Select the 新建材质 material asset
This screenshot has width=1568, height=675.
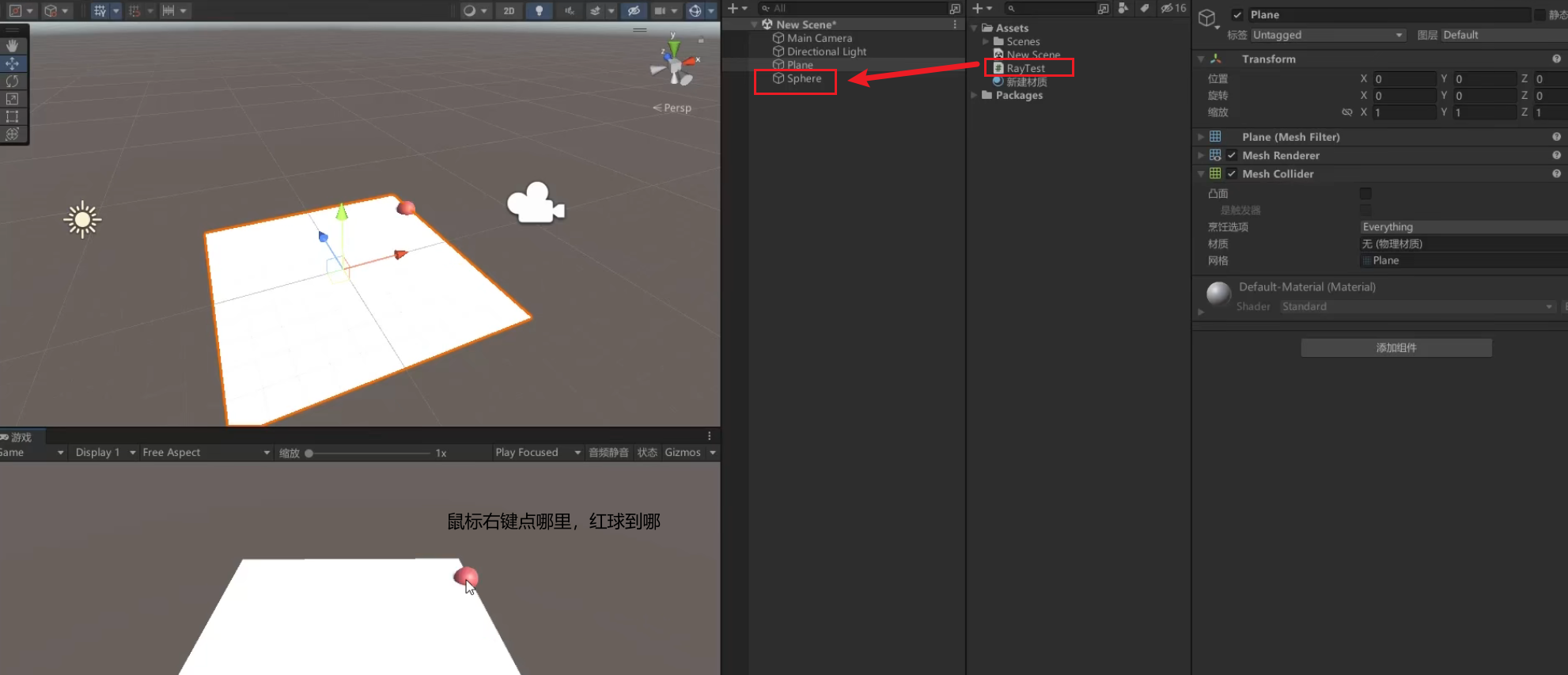click(1026, 82)
